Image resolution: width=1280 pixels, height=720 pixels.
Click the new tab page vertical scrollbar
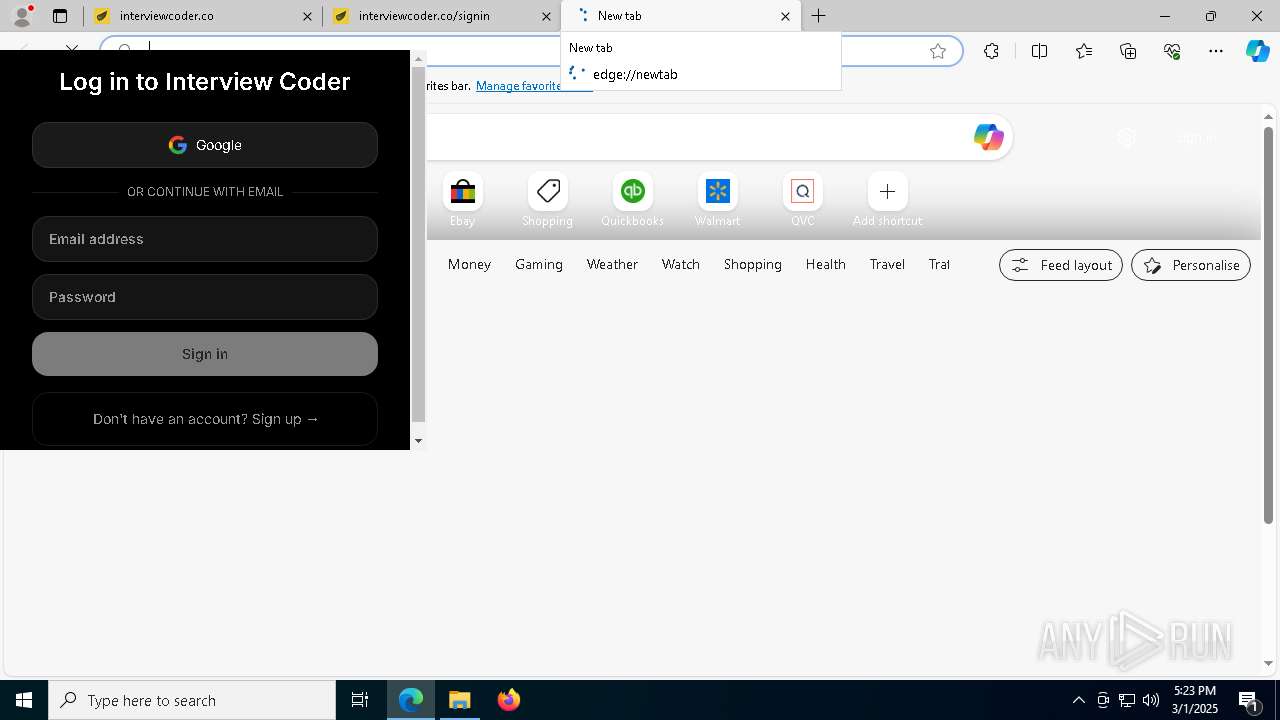(x=1269, y=325)
